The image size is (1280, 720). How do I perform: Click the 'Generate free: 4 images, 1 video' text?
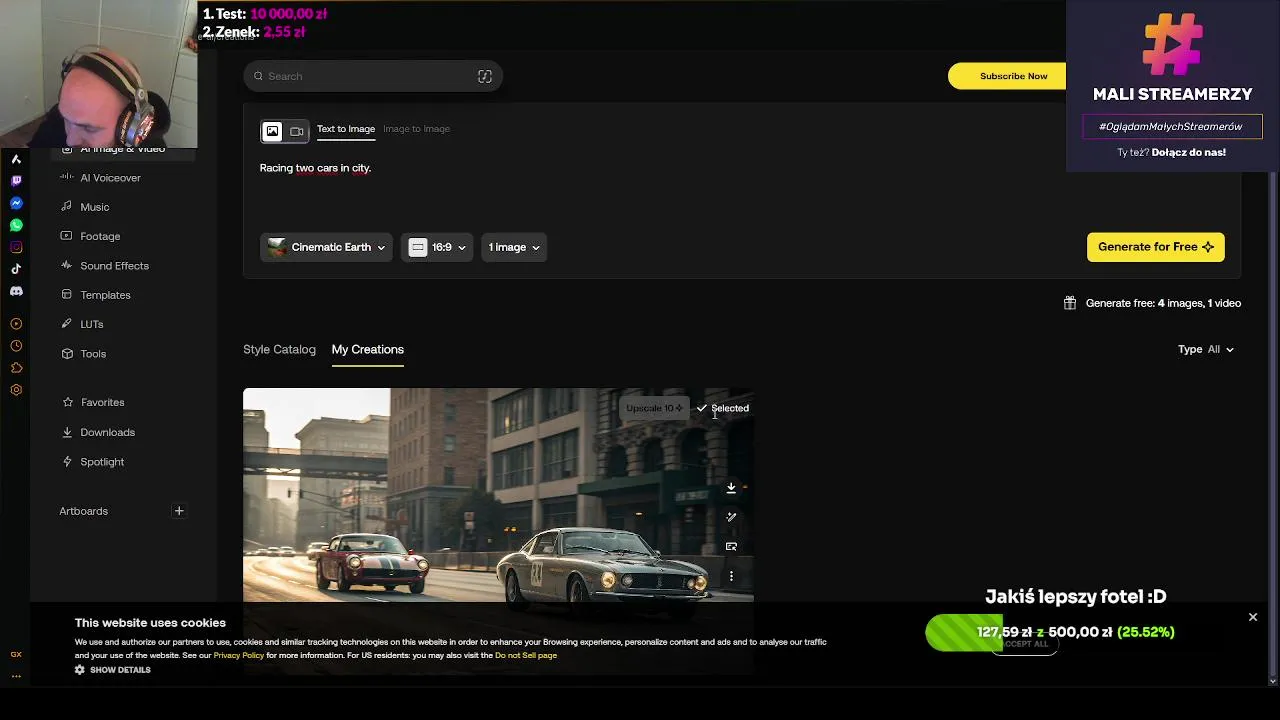pos(1163,303)
